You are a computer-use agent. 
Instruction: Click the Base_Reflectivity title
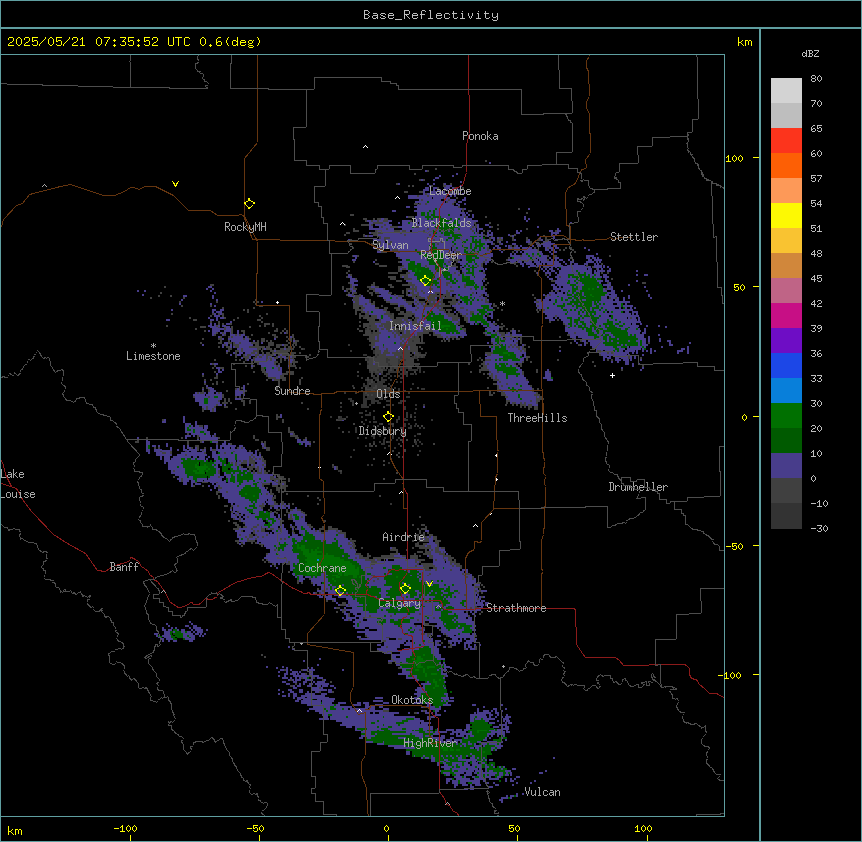tap(431, 15)
